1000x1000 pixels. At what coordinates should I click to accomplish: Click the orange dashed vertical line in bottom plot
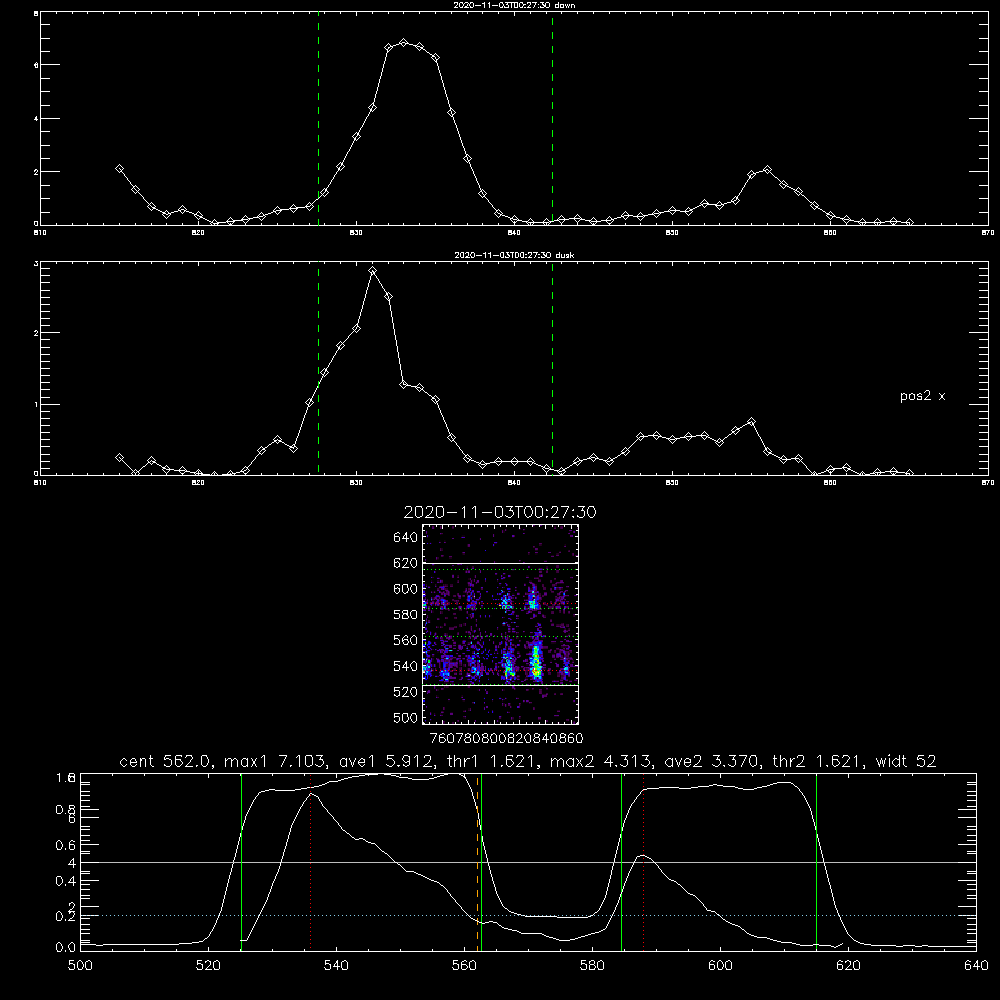[477, 862]
